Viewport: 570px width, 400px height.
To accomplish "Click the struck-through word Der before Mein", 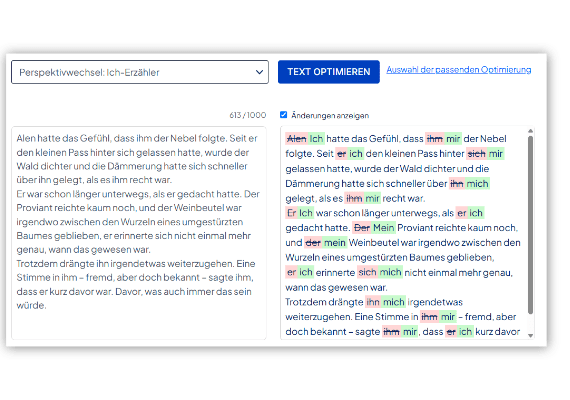I will coord(362,228).
